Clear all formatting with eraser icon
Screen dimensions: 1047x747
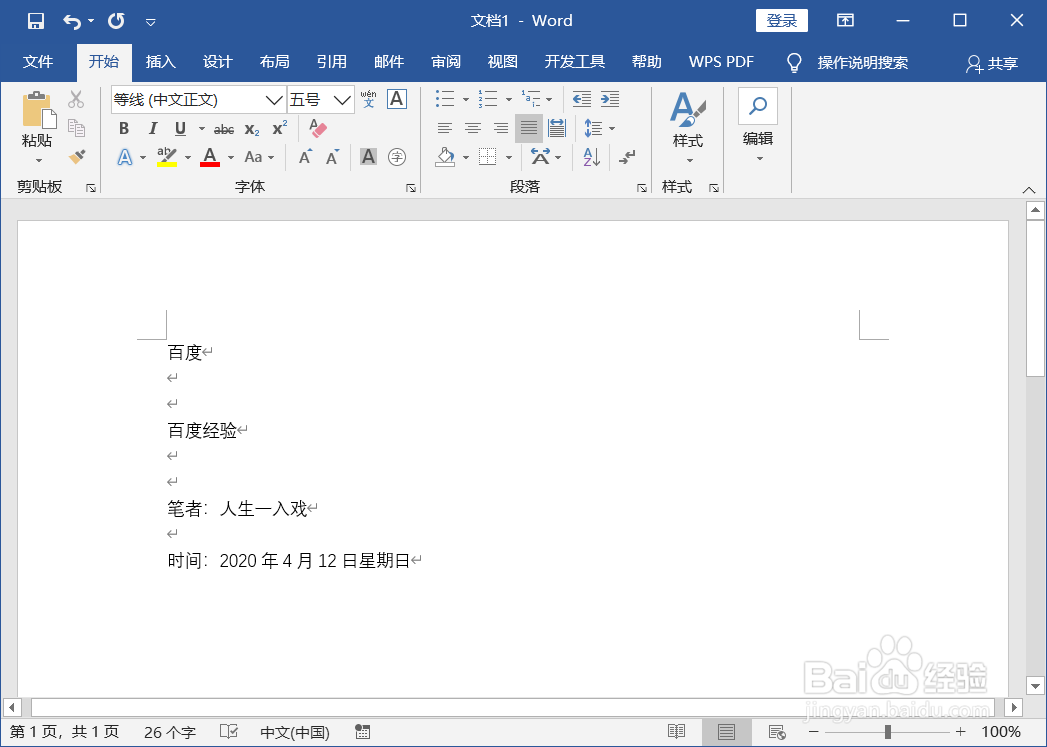coord(318,128)
